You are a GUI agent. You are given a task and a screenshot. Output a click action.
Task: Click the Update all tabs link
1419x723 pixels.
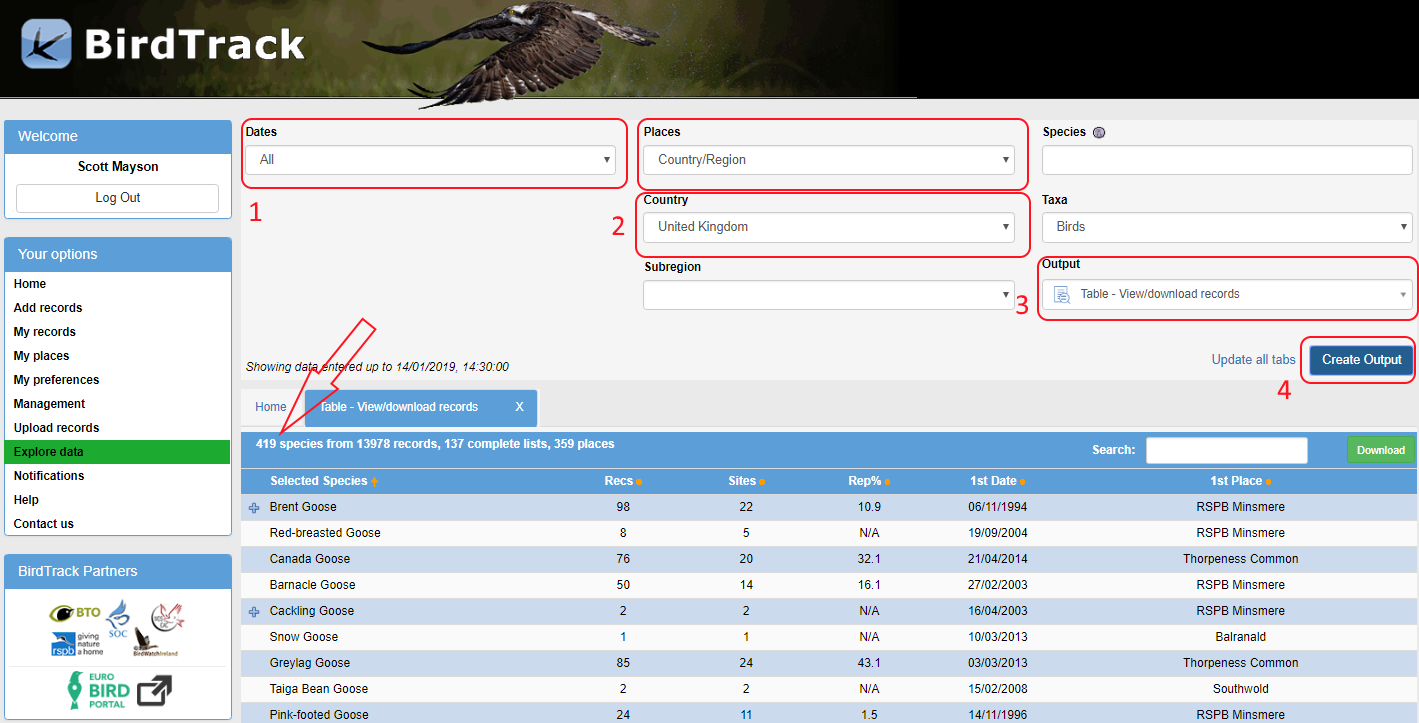[1253, 360]
